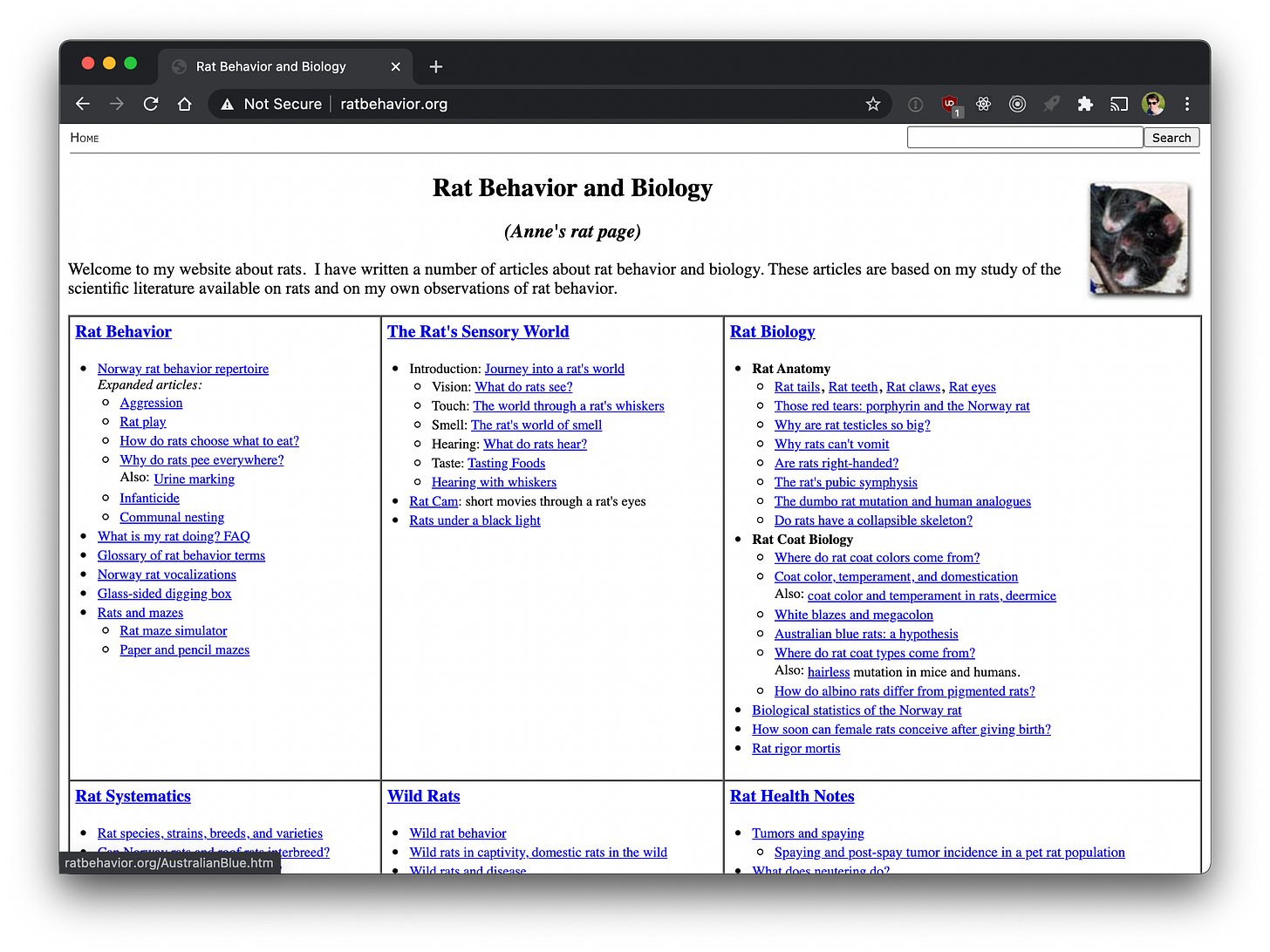Click the info circle extension icon
This screenshot has height=952, width=1270.
[x=916, y=104]
